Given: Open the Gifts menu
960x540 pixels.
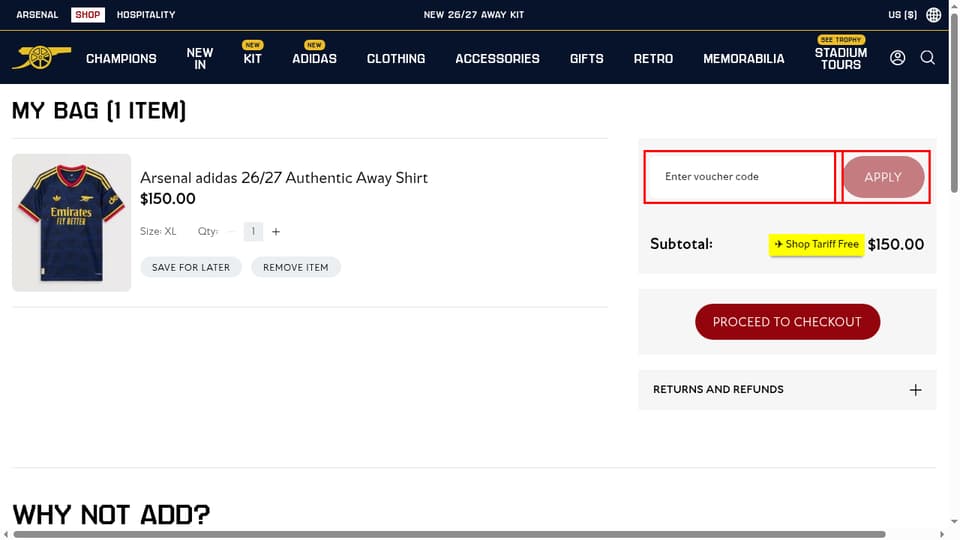Looking at the screenshot, I should pos(587,59).
